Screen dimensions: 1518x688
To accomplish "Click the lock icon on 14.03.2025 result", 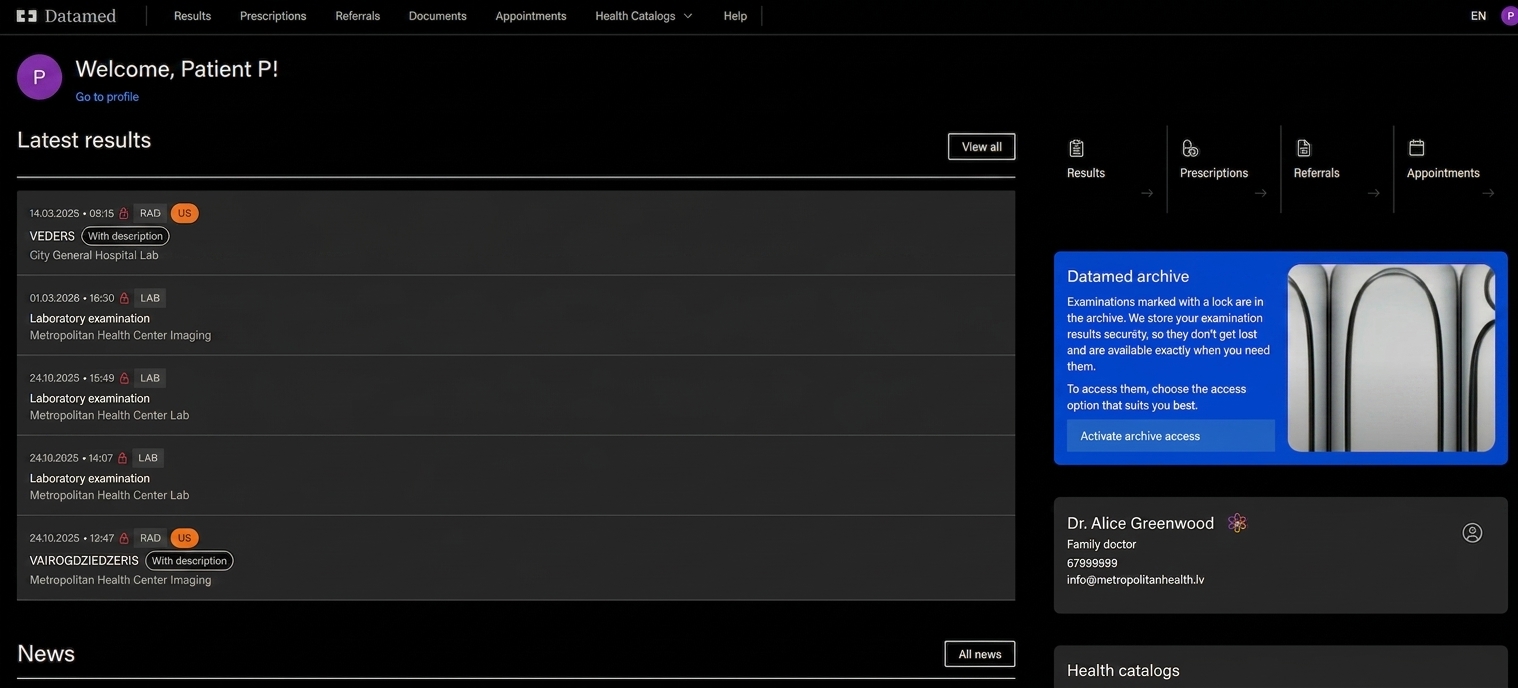I will tap(124, 213).
